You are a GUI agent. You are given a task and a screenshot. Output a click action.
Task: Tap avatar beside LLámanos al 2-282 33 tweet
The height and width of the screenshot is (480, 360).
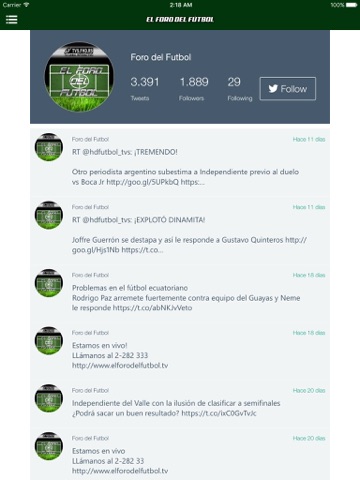coord(49,446)
